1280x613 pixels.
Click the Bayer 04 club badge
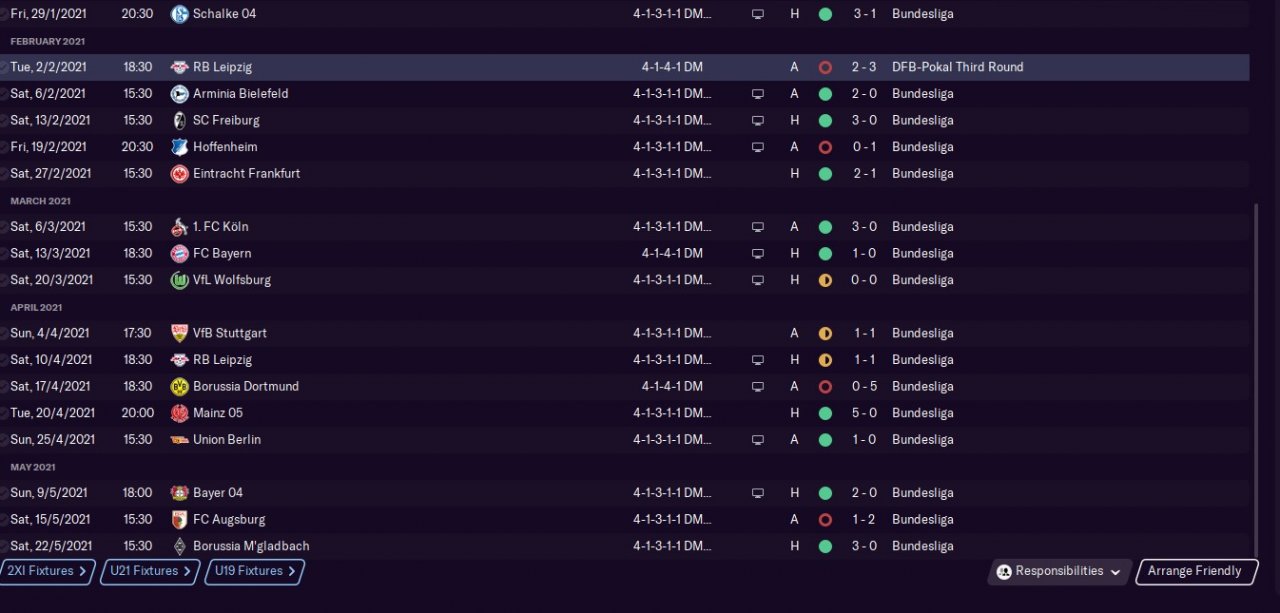[180, 493]
